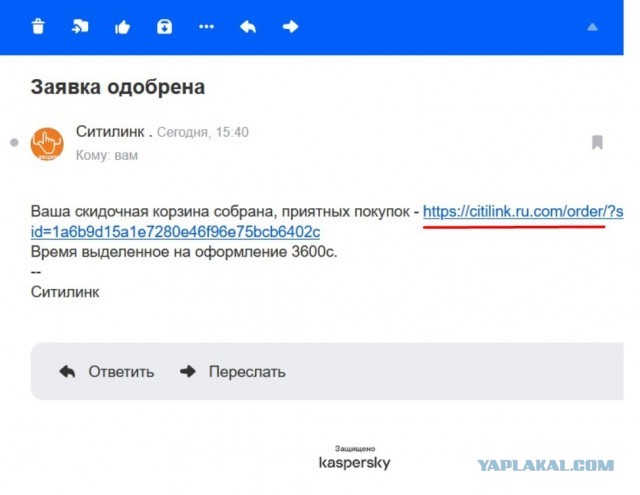Open the Kaspersky protection logo
The height and width of the screenshot is (495, 640).
click(x=354, y=458)
